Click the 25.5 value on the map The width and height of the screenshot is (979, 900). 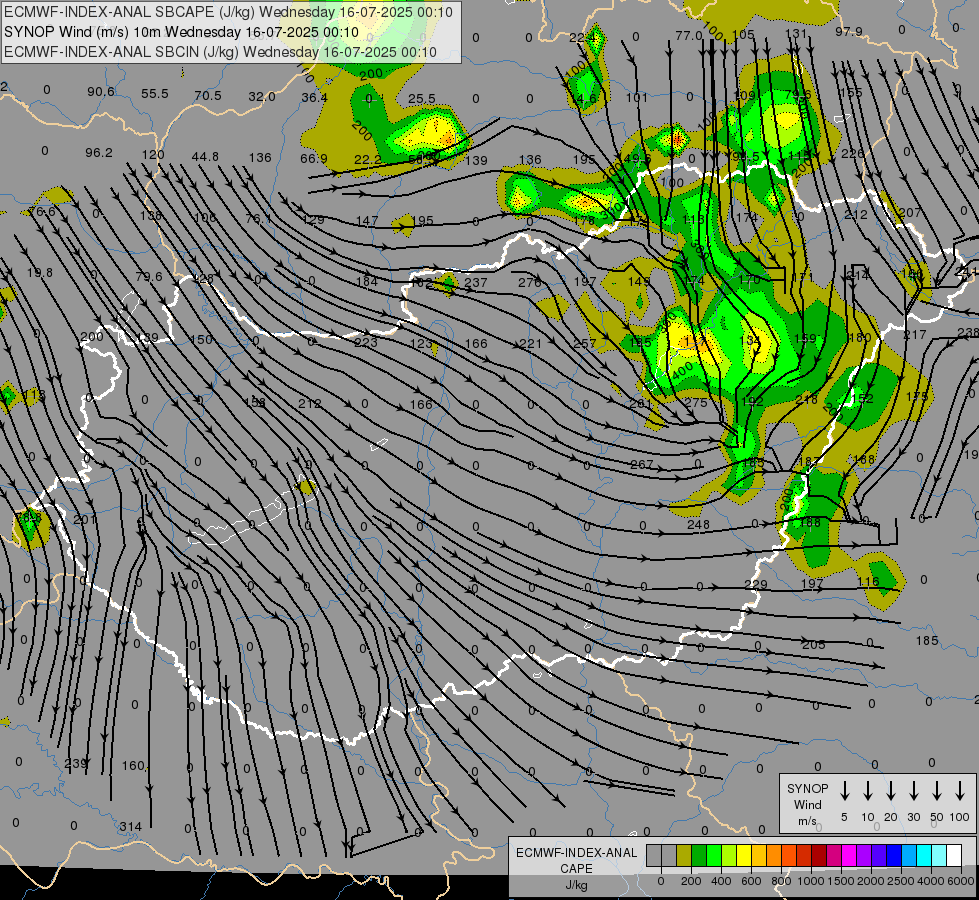coord(422,99)
